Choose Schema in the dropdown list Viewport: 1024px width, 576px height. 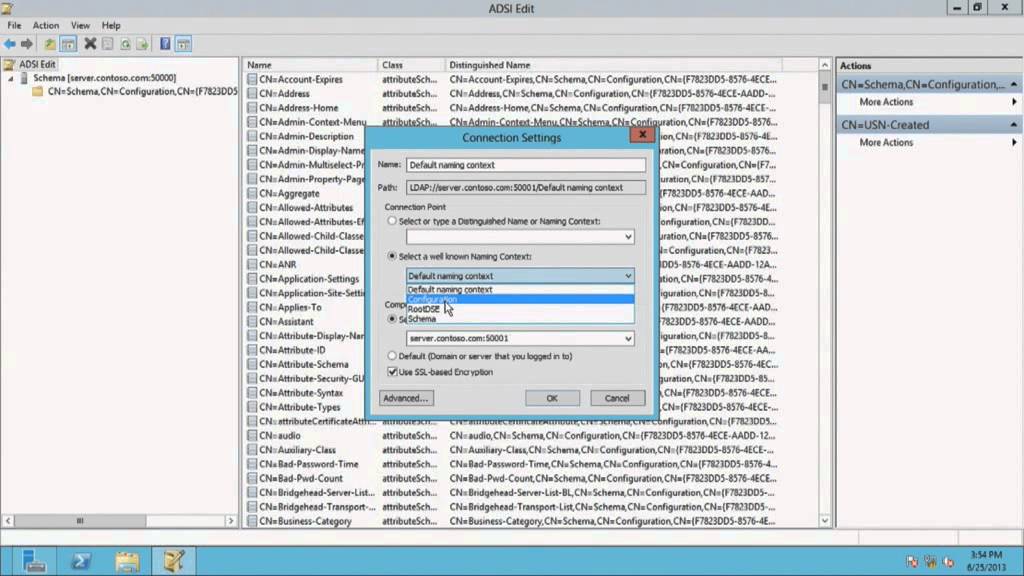point(520,319)
